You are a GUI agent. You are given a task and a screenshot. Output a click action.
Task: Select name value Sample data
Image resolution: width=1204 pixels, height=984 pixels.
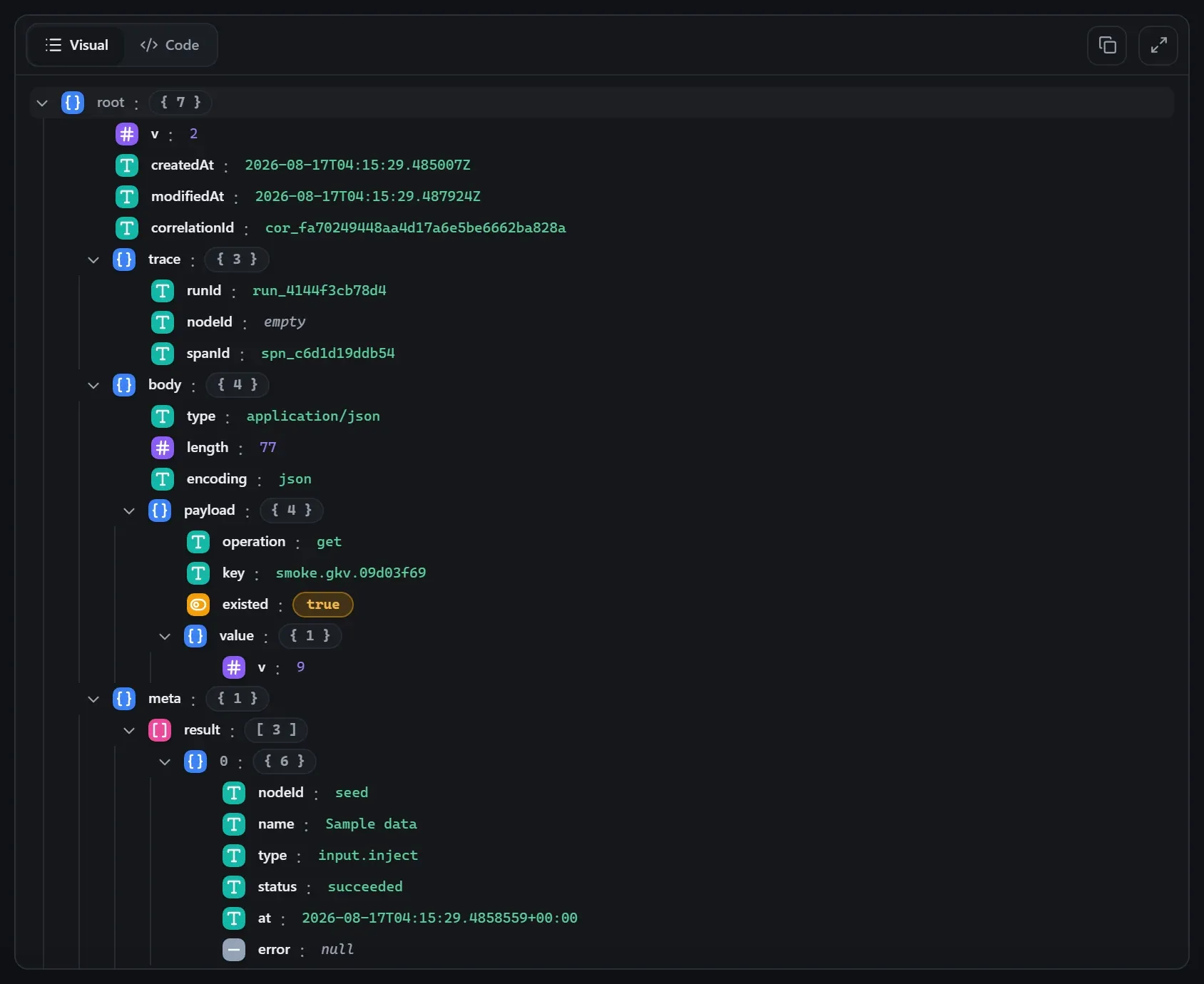tap(372, 824)
